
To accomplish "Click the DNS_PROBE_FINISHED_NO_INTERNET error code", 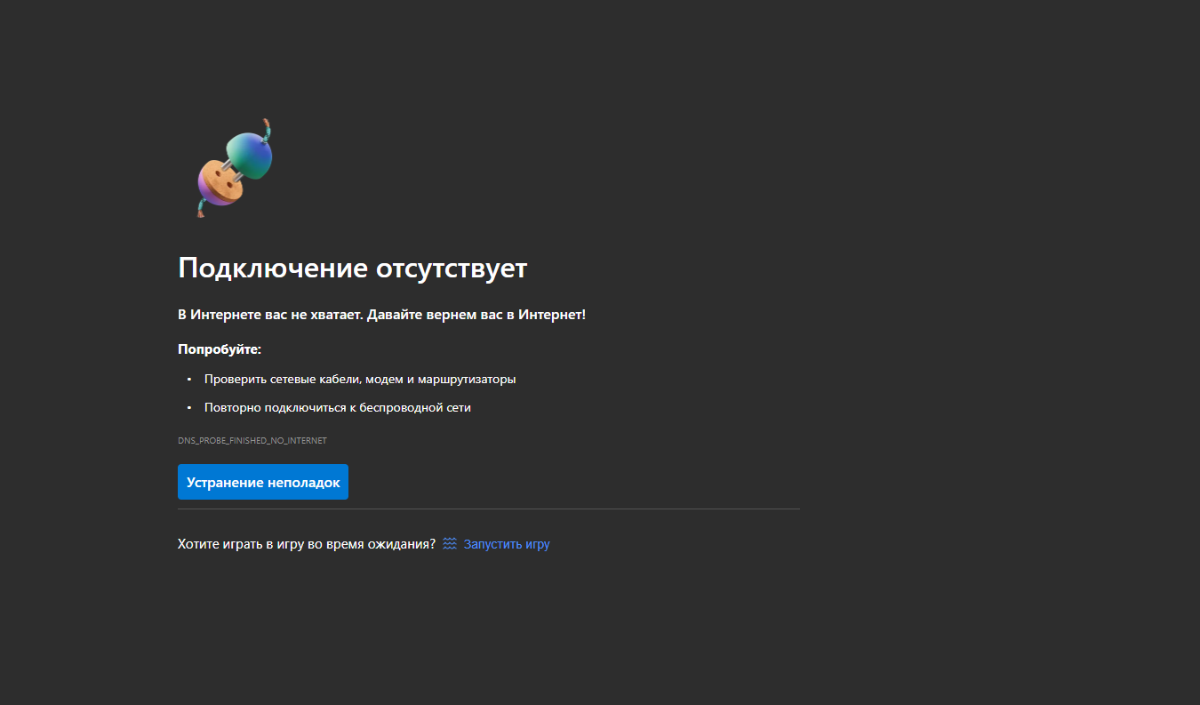I will 252,440.
